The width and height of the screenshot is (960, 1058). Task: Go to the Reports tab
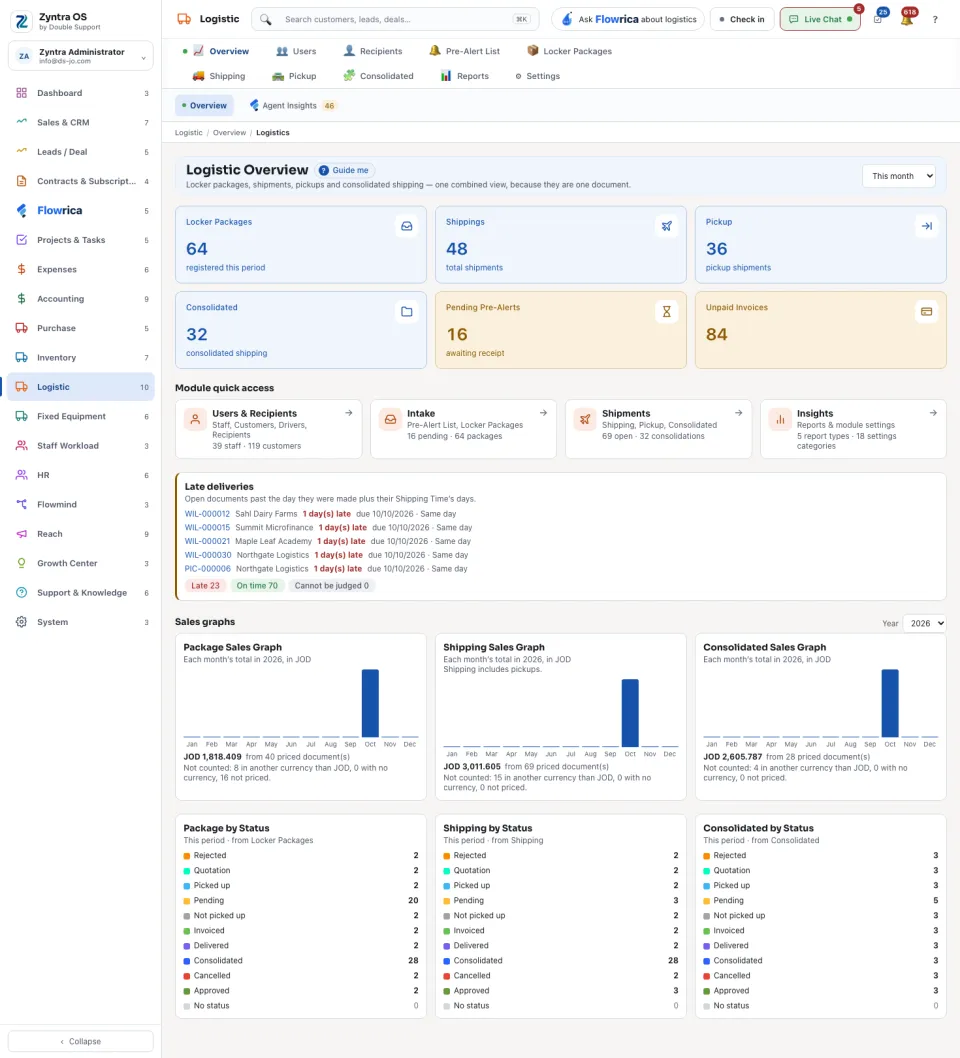[x=464, y=76]
